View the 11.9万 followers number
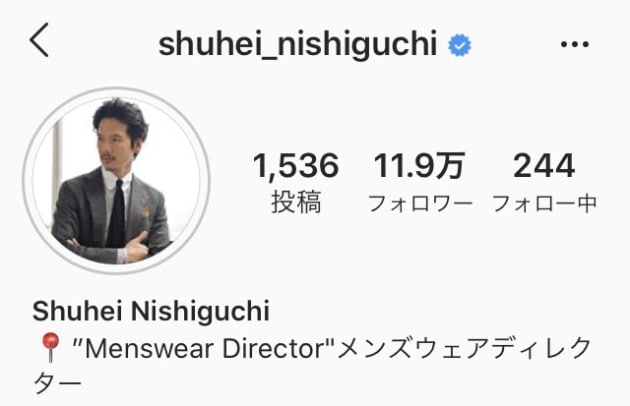This screenshot has height=406, width=630. point(419,166)
